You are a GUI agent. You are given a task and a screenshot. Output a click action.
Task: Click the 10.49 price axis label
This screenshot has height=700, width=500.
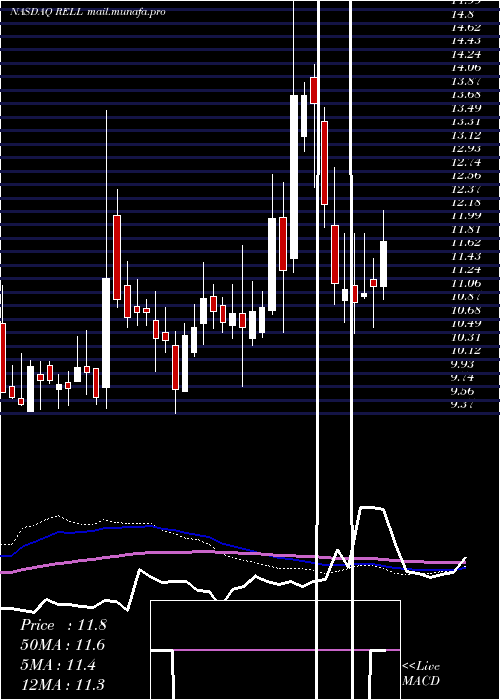(466, 323)
